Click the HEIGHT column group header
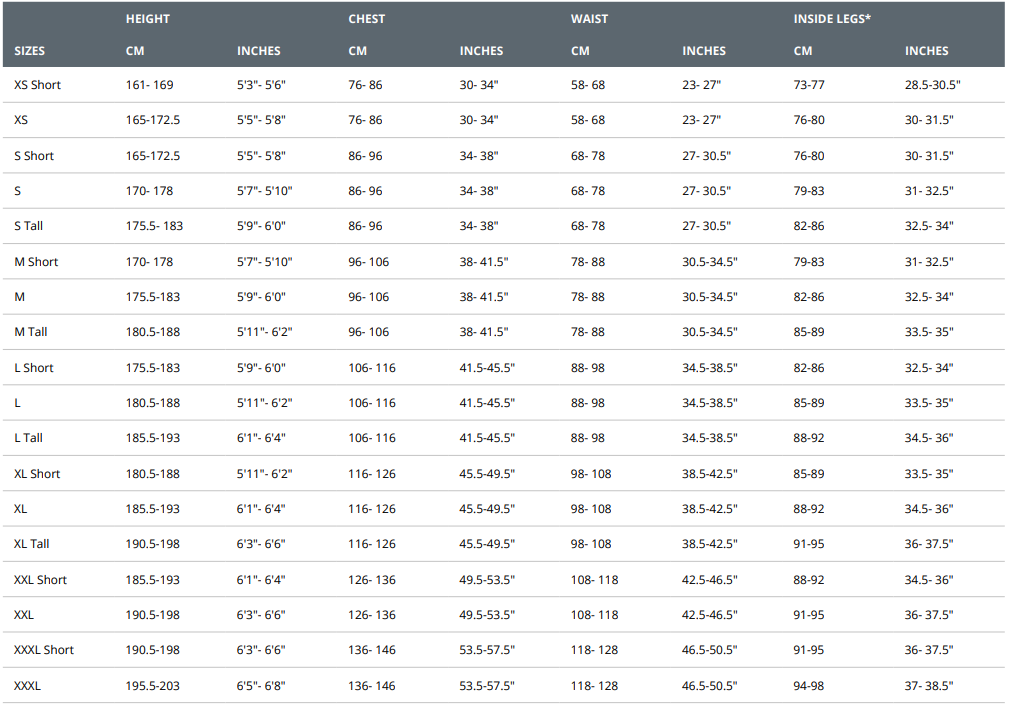Screen dimensions: 1009x706 146,19
